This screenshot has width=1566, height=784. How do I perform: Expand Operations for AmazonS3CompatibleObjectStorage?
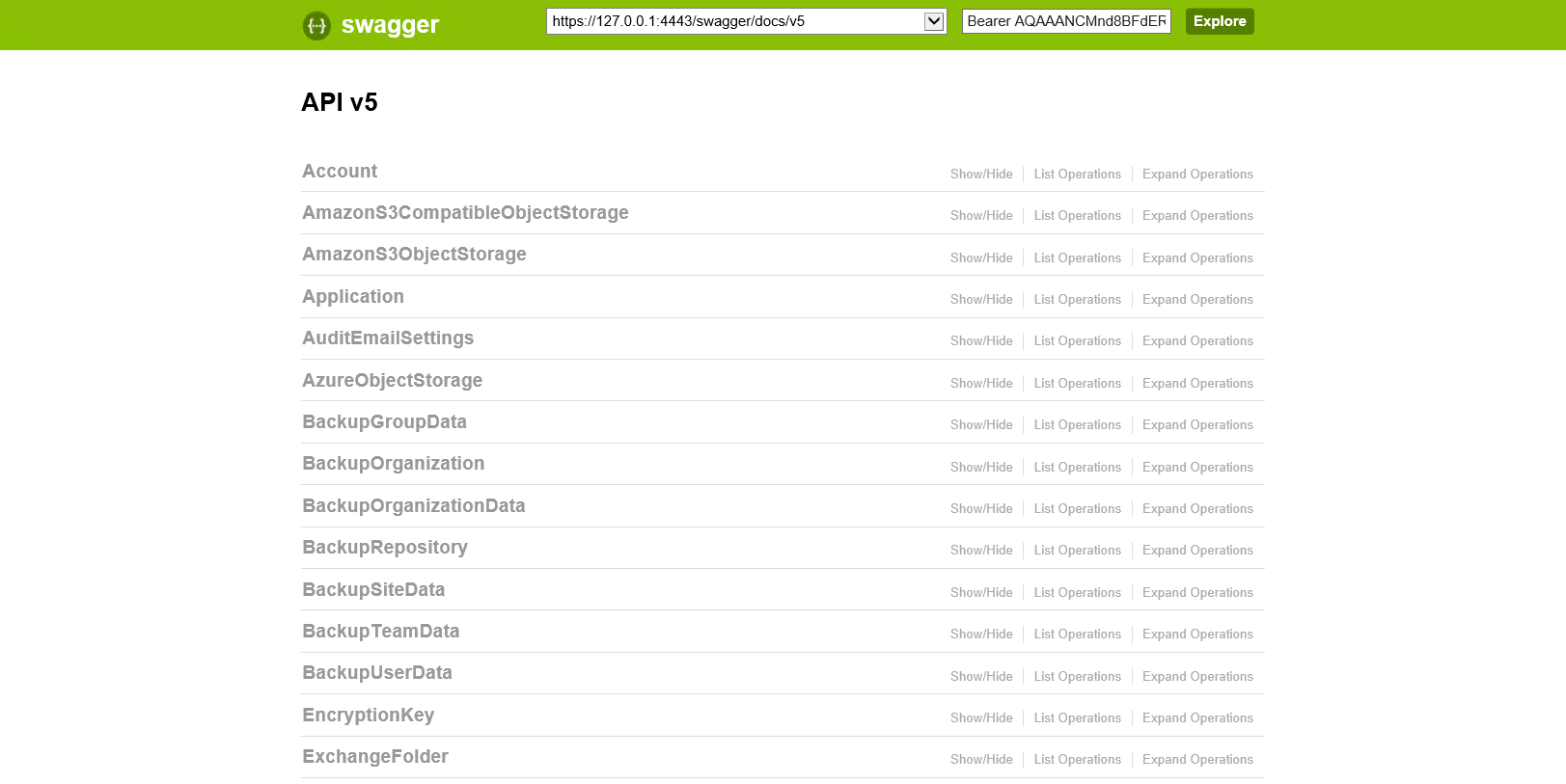point(1197,216)
